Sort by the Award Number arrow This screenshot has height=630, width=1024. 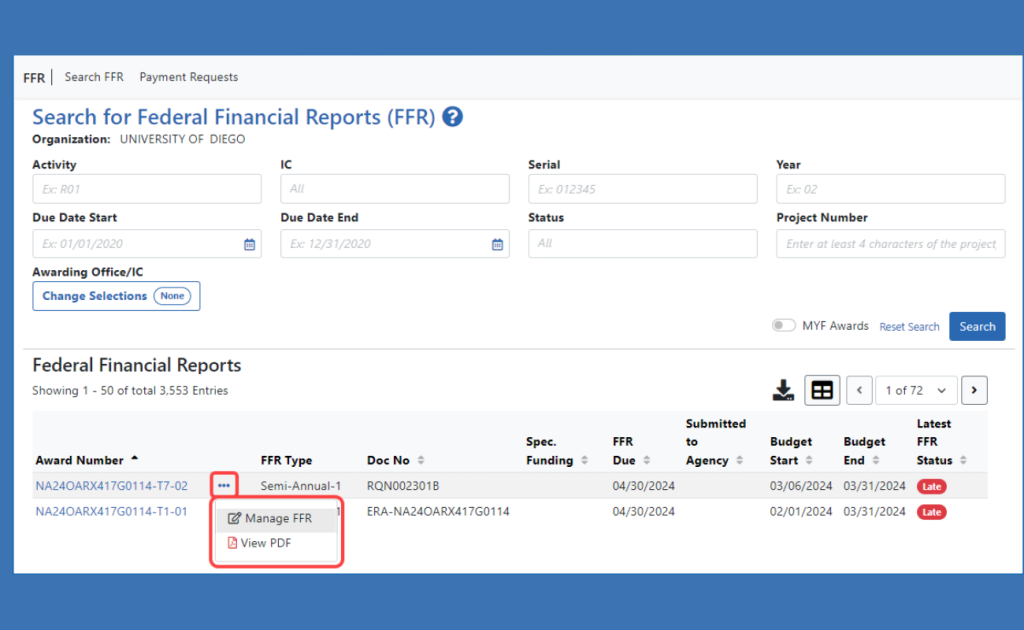pos(135,459)
